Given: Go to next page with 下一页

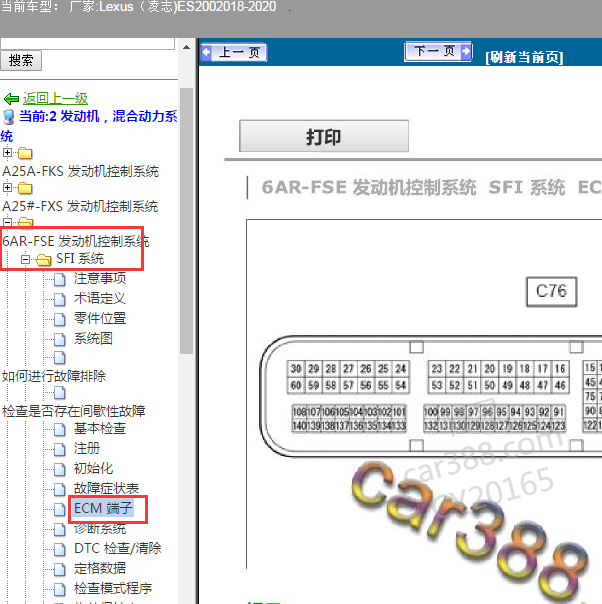Looking at the screenshot, I should click(438, 51).
